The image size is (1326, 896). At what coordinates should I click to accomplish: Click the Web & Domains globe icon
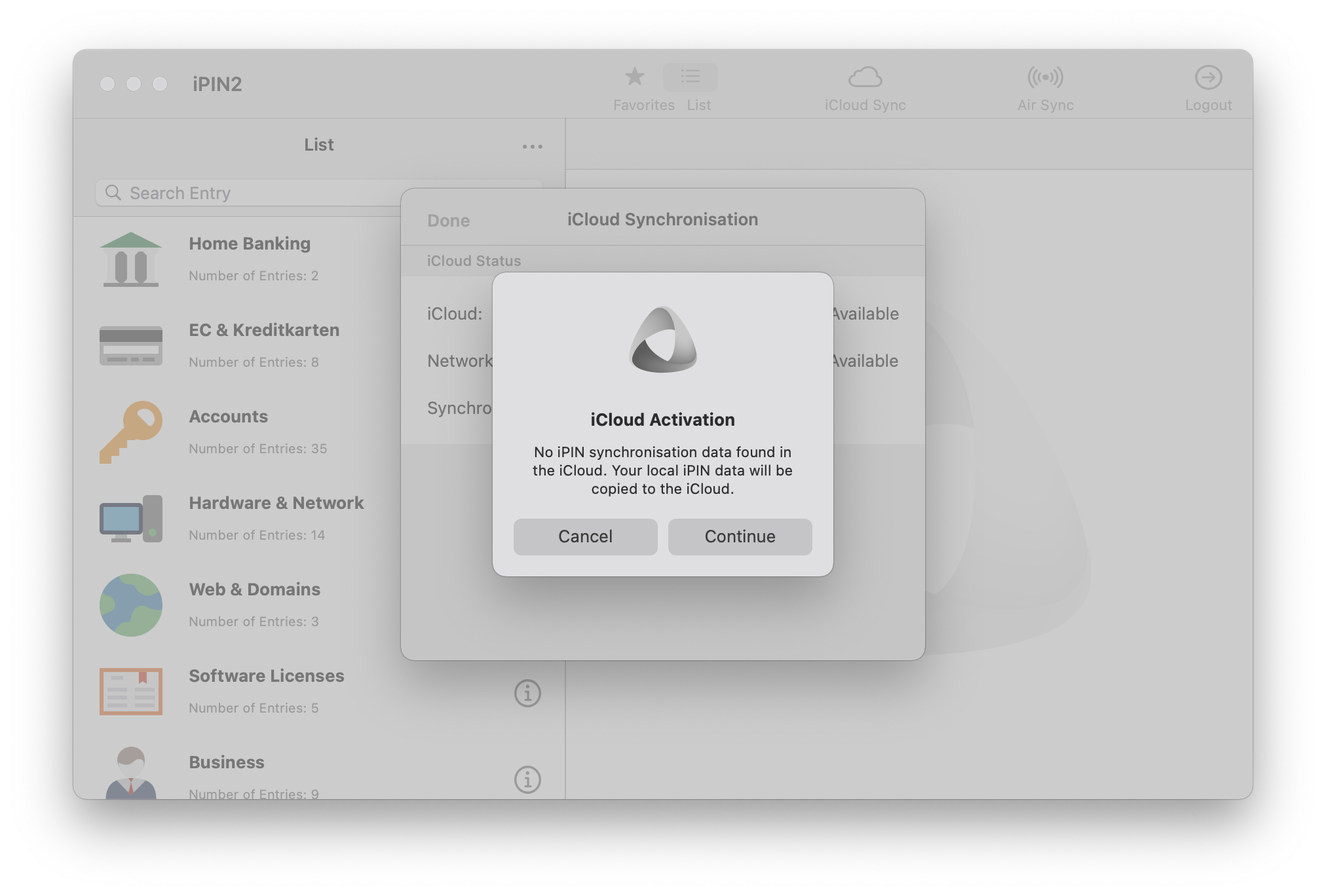click(x=130, y=605)
